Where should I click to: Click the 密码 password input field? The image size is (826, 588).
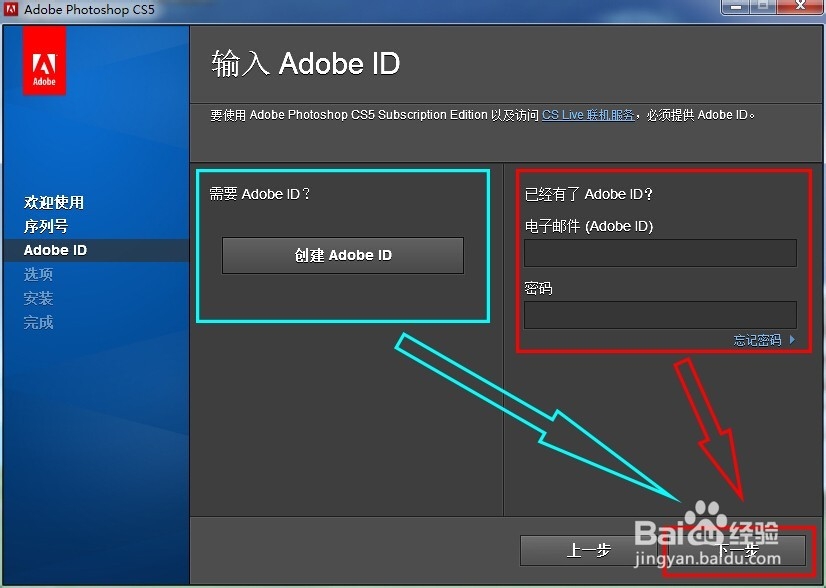point(660,315)
